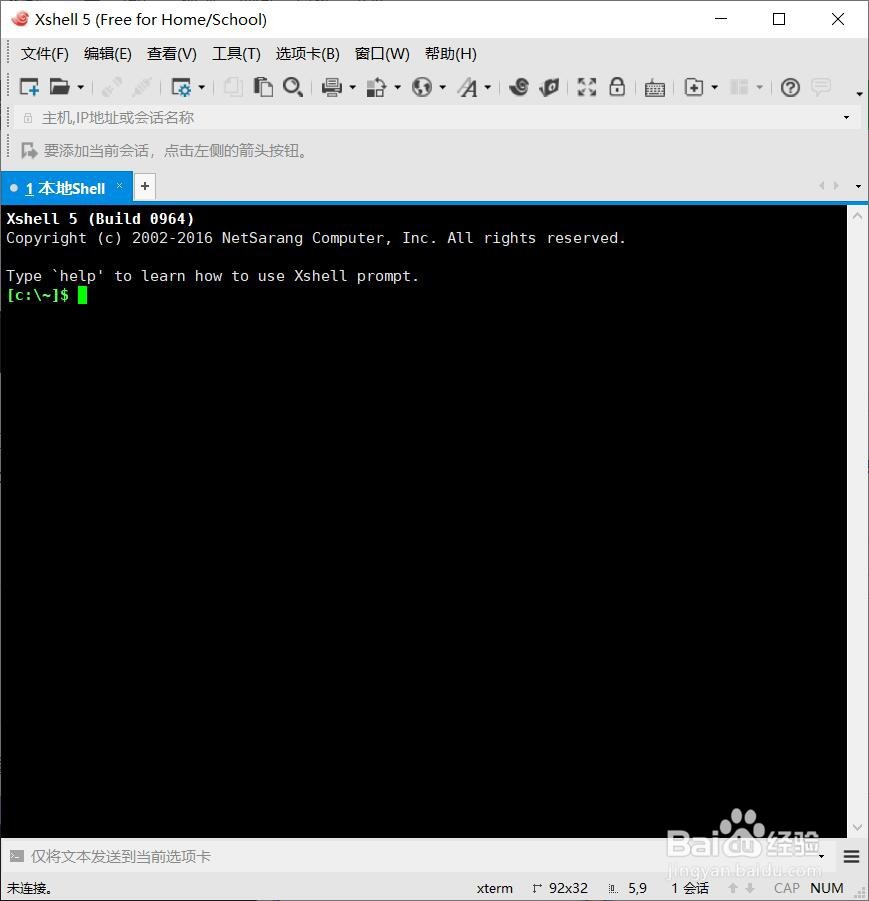Open the 帮助(H) menu
The width and height of the screenshot is (869, 901).
pyautogui.click(x=451, y=54)
